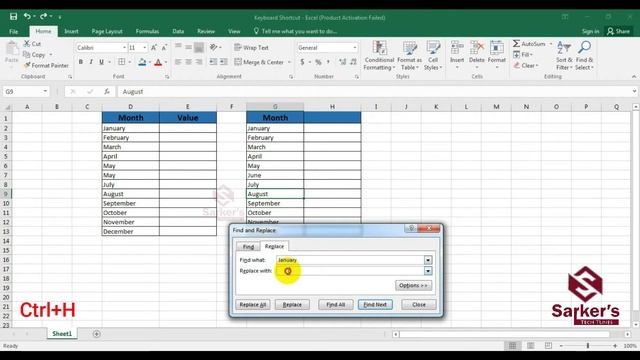
Task: Click the Replace with input field
Action: point(350,271)
